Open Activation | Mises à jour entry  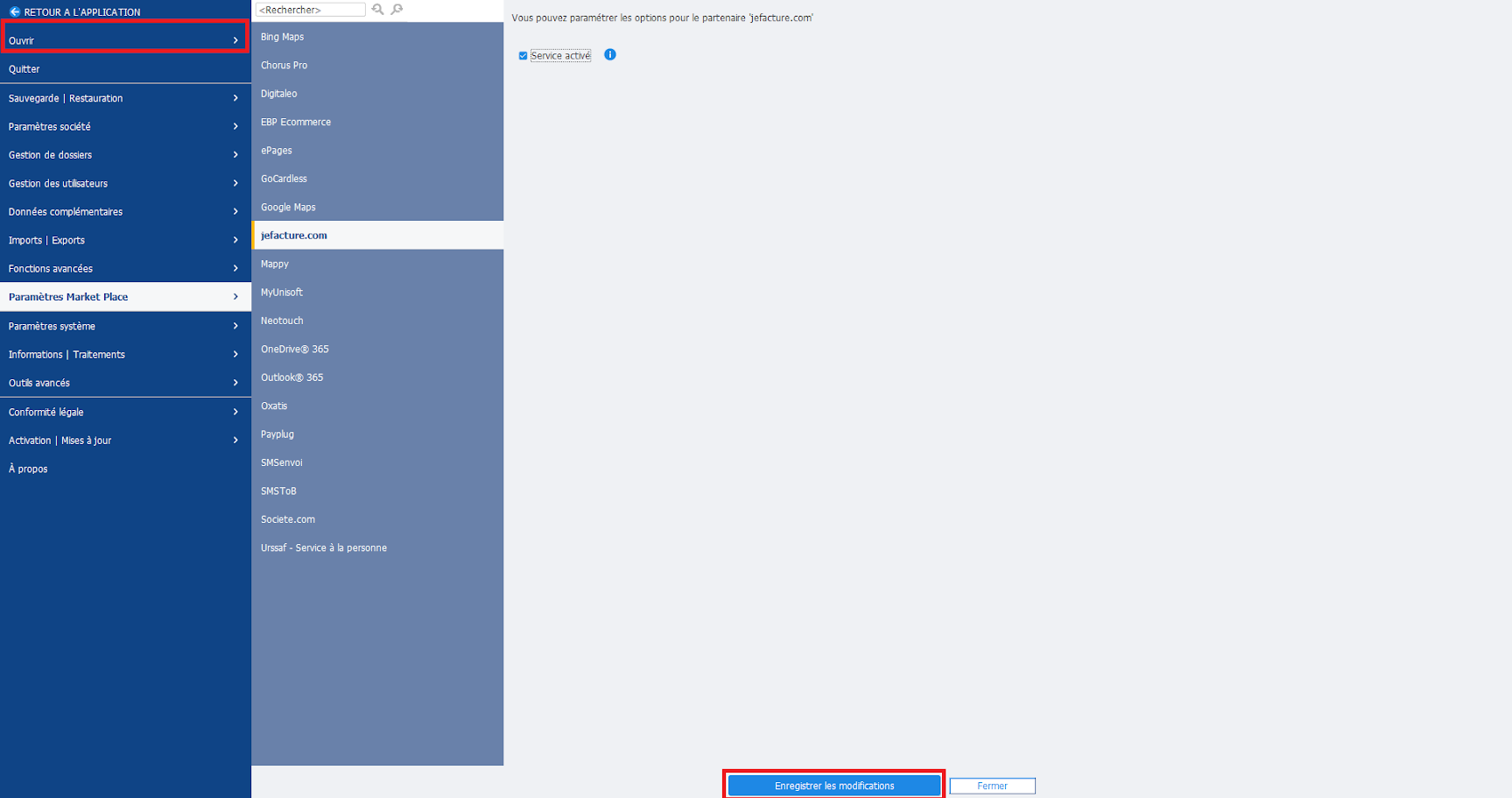pos(125,440)
